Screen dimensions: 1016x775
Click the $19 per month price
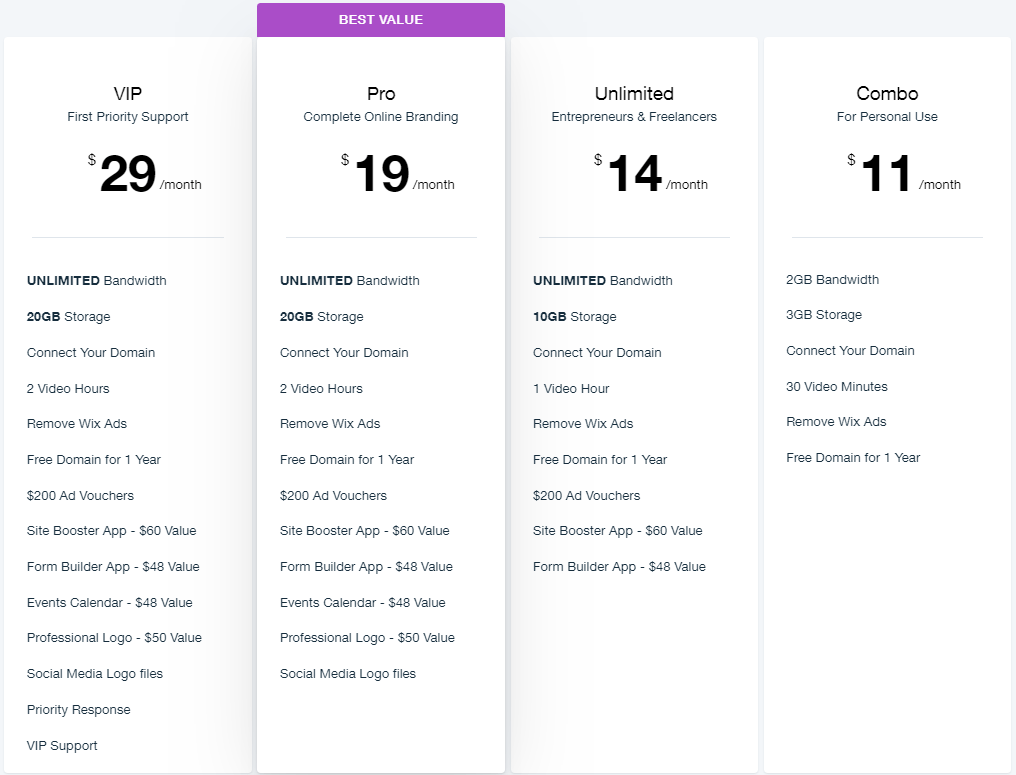click(x=398, y=174)
